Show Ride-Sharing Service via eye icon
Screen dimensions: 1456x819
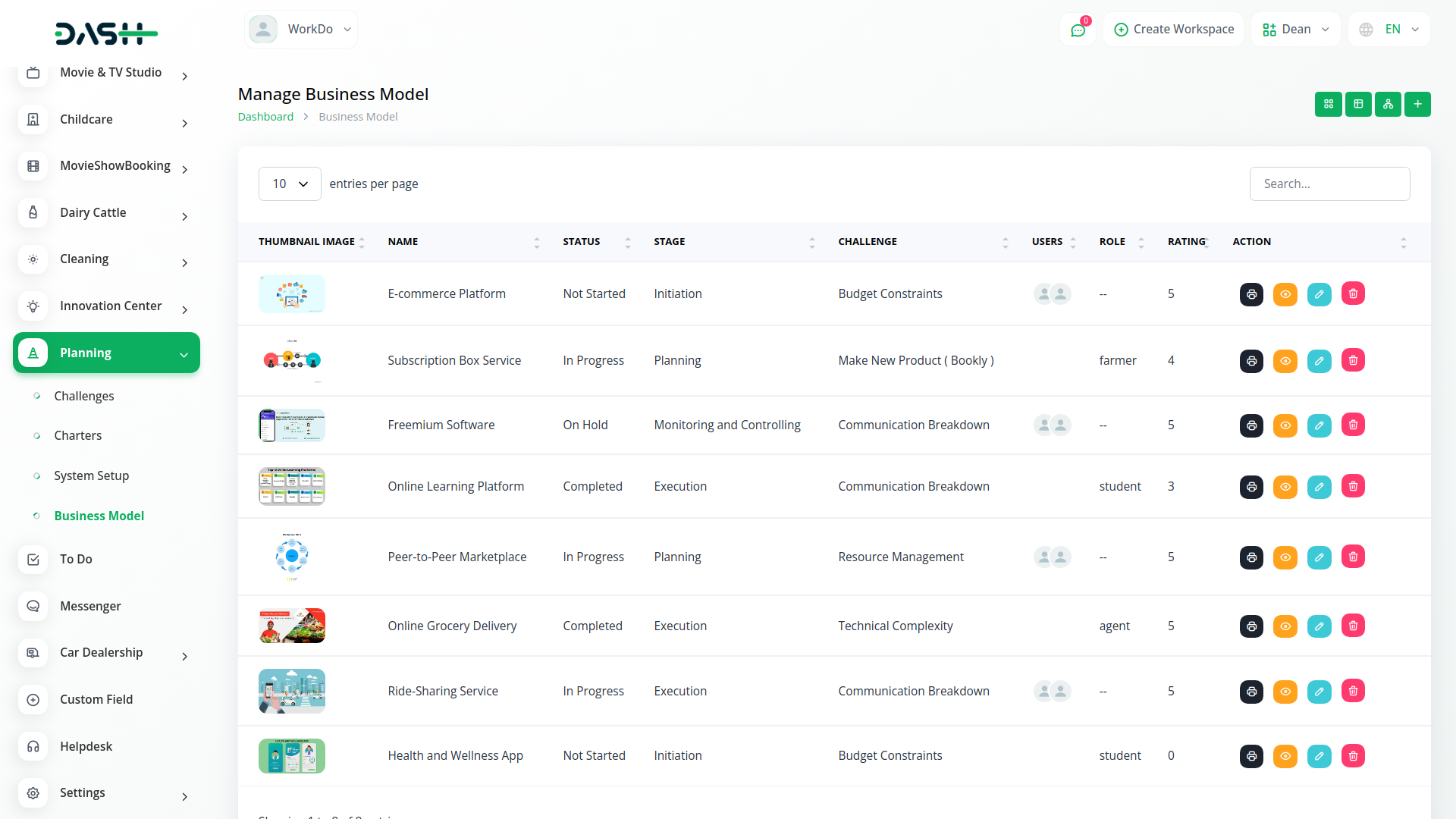[1285, 692]
